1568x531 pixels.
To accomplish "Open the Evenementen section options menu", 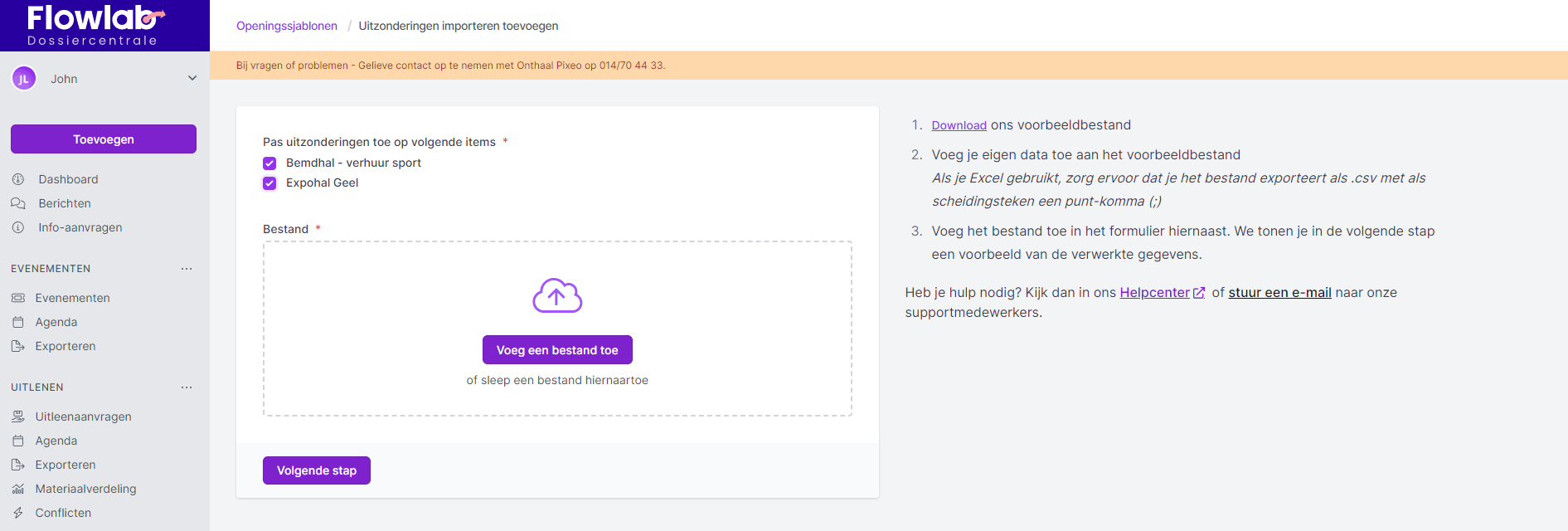I will pos(187,269).
